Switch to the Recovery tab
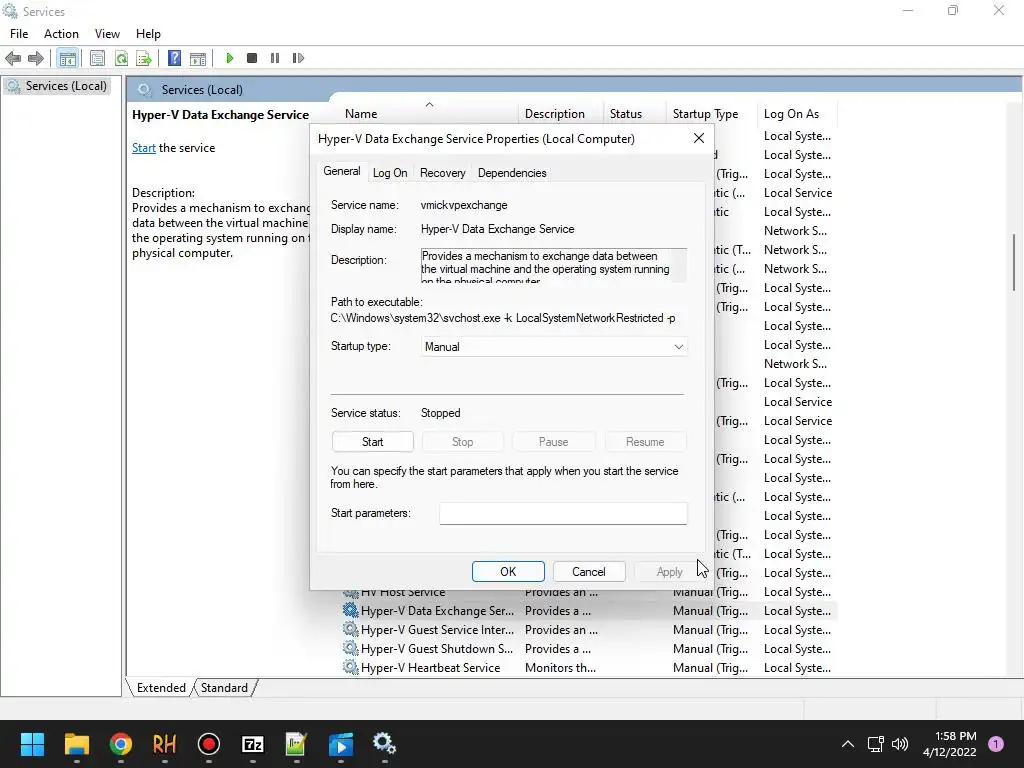 pyautogui.click(x=443, y=173)
